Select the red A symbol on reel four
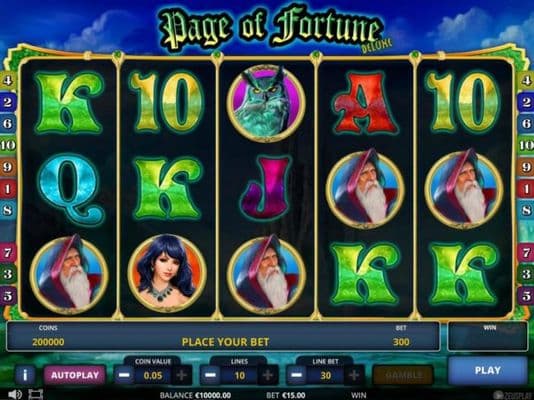The image size is (534, 400). [365, 103]
